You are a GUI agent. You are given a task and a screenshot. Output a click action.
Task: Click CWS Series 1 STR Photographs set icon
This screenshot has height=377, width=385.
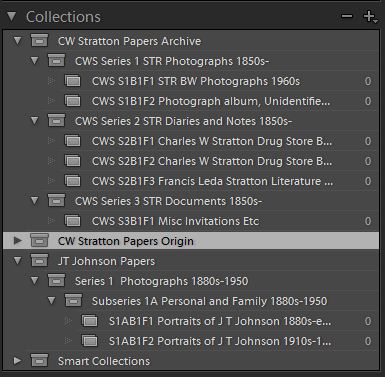coord(57,61)
